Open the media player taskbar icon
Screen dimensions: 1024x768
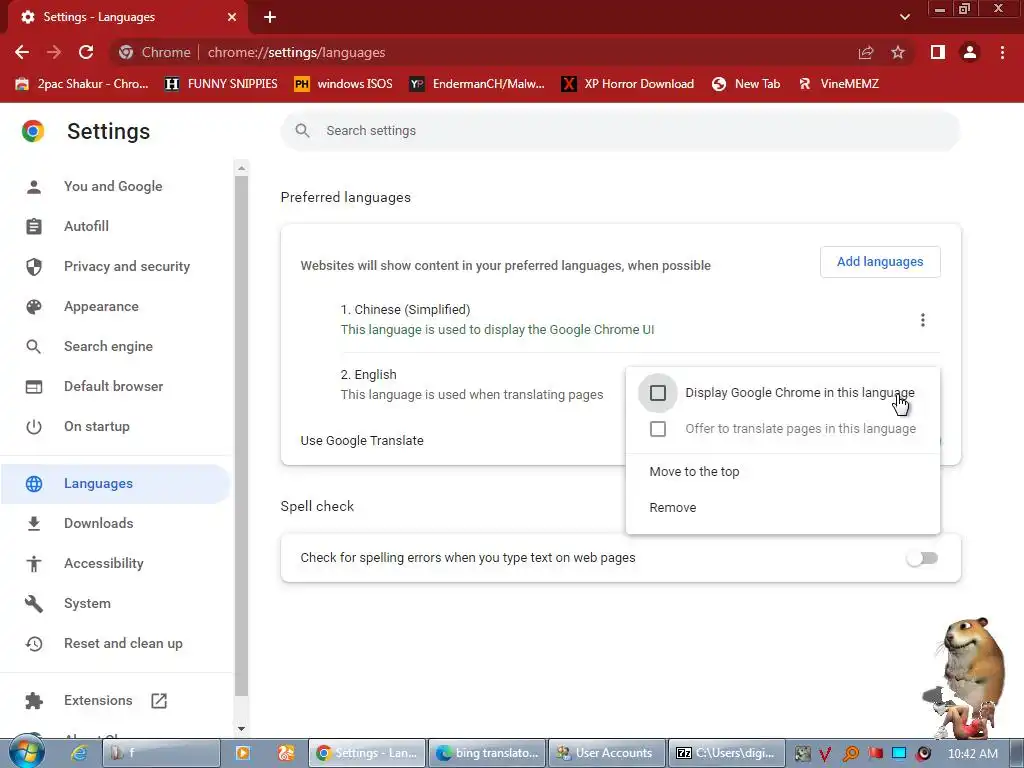pos(242,753)
